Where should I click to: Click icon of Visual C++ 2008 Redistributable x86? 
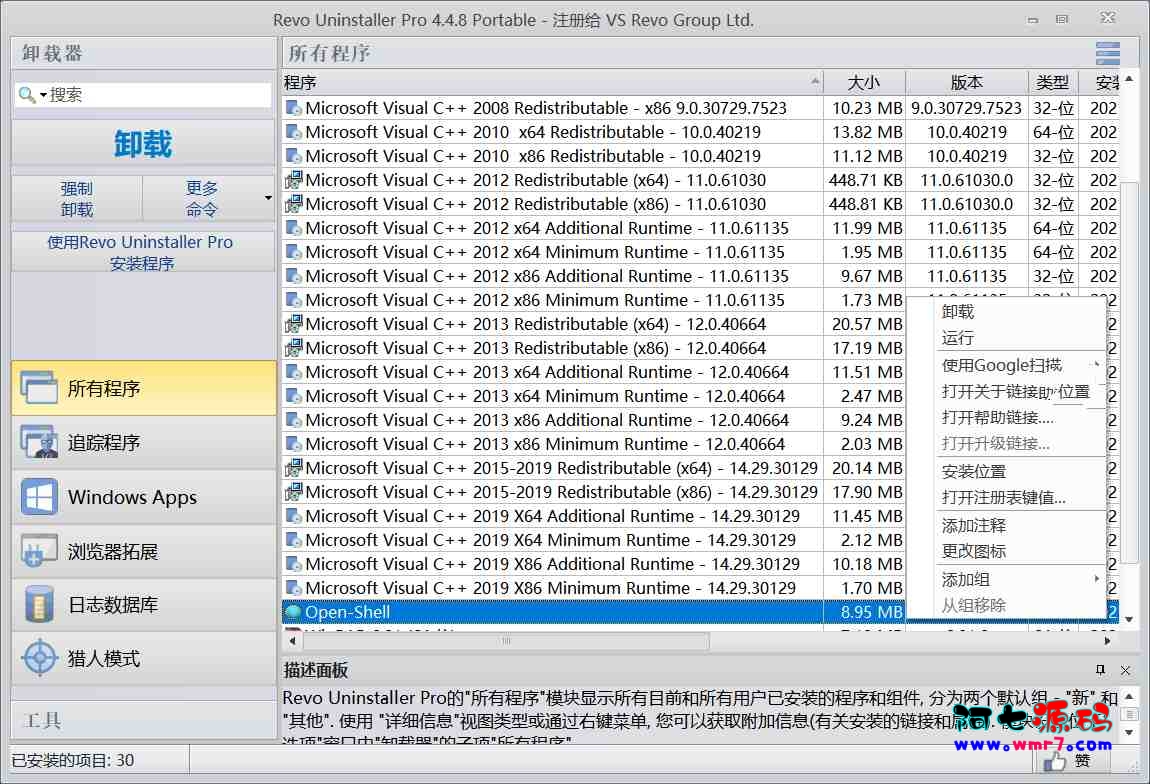pyautogui.click(x=293, y=108)
